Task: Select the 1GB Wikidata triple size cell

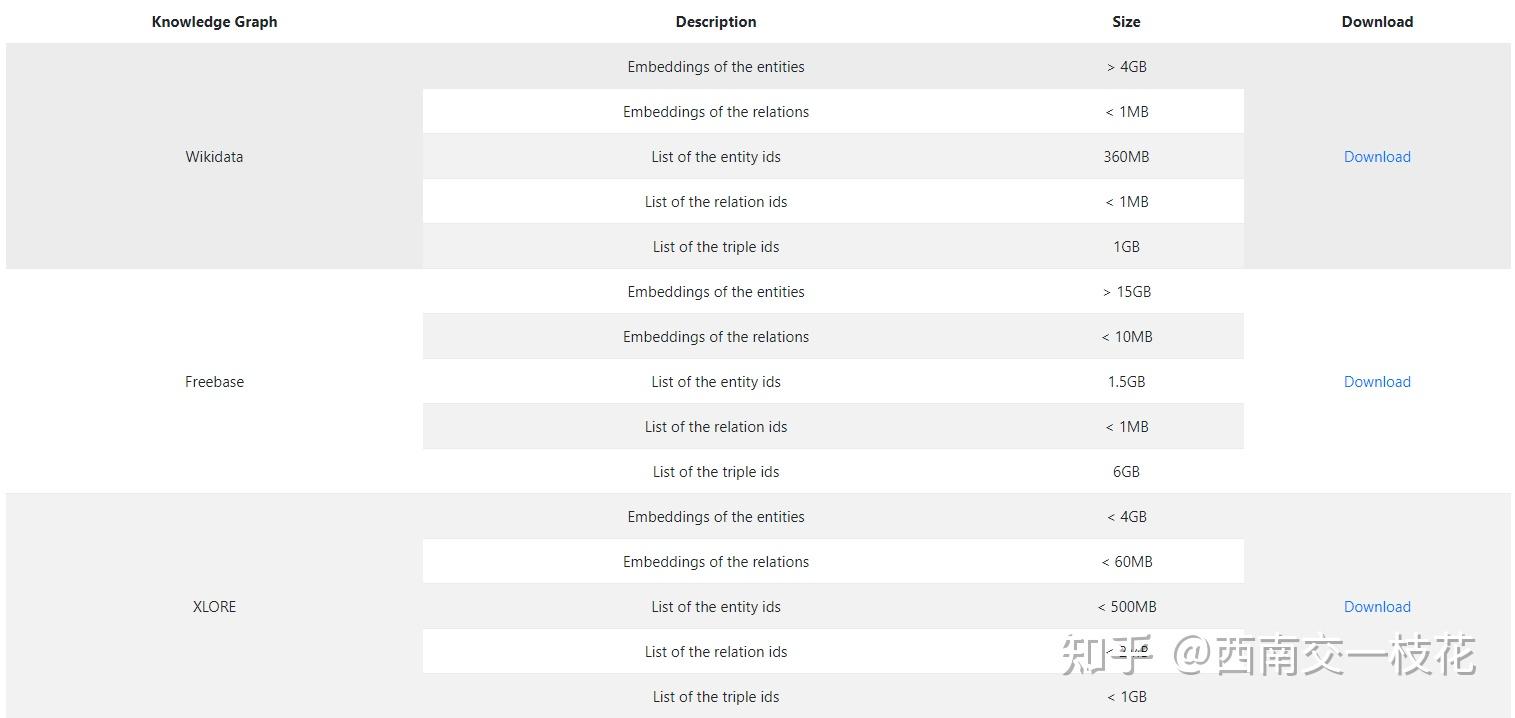Action: pyautogui.click(x=1126, y=247)
